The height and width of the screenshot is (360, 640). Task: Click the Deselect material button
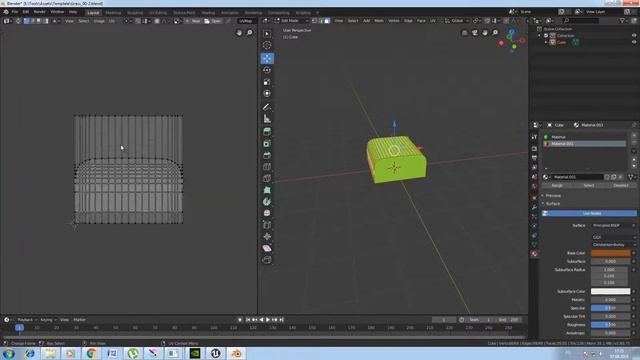[621, 185]
